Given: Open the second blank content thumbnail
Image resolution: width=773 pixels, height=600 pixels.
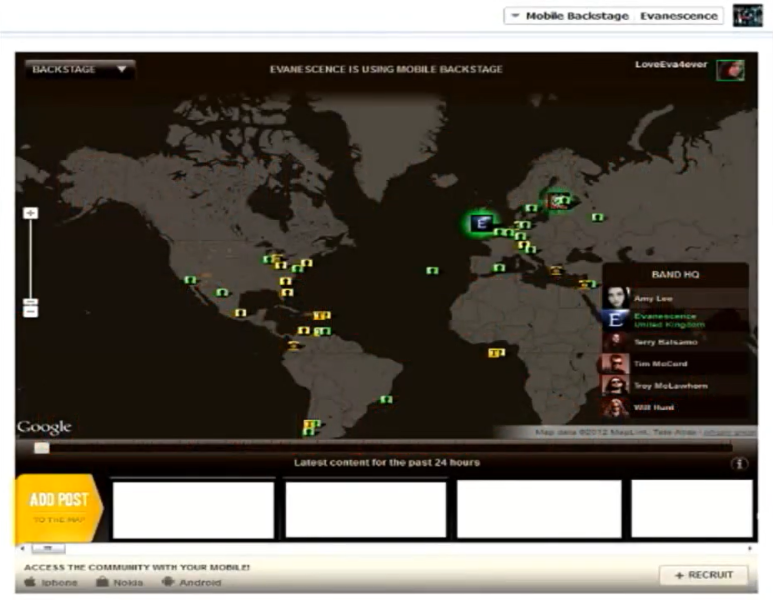Looking at the screenshot, I should point(366,510).
